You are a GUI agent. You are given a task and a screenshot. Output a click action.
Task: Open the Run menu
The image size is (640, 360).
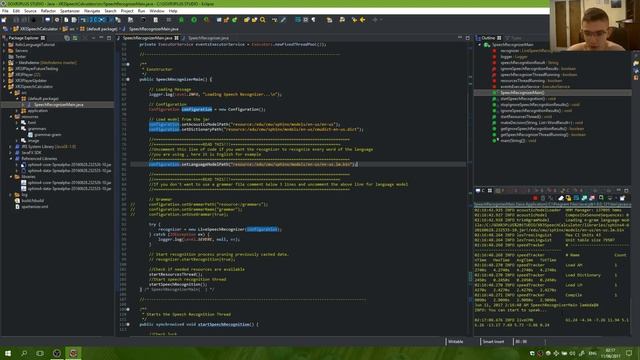point(141,11)
